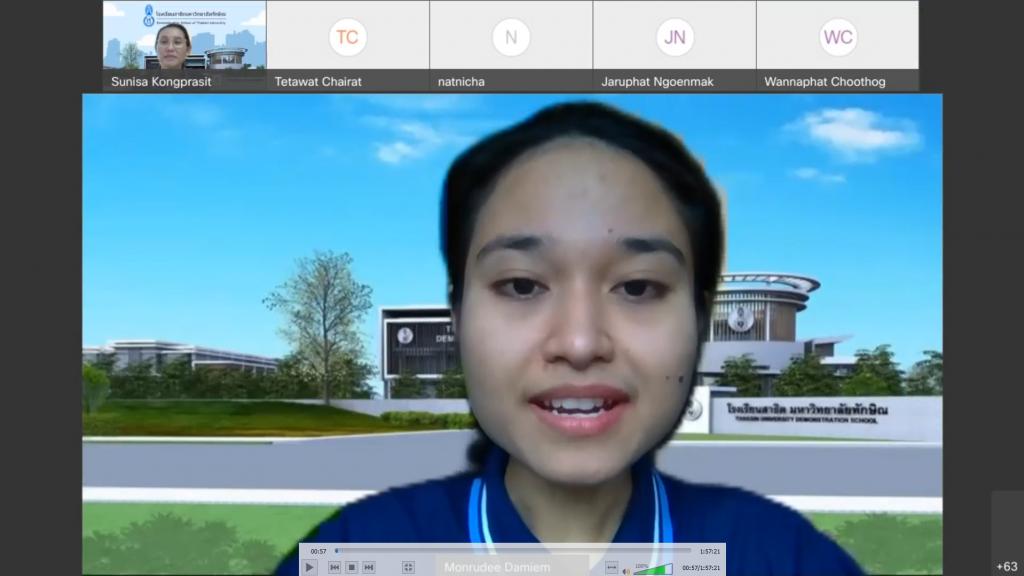
Task: Click the 00:57 elapsed time label
Action: point(319,551)
